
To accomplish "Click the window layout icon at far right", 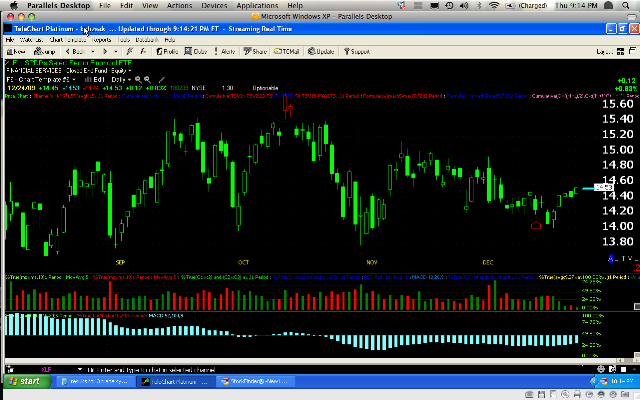I will pos(632,51).
